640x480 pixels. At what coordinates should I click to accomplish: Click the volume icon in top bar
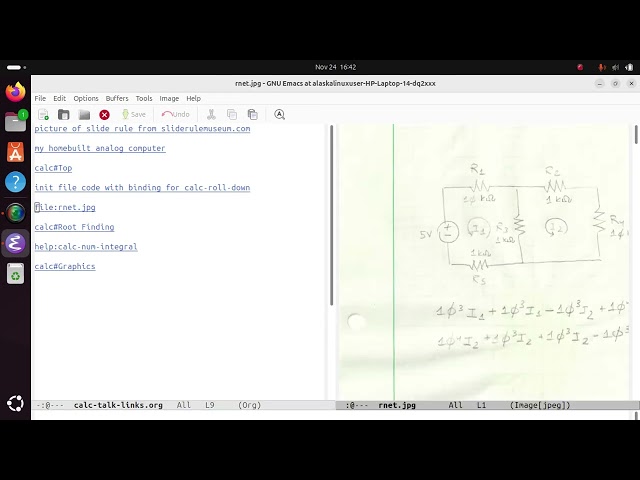pos(615,67)
